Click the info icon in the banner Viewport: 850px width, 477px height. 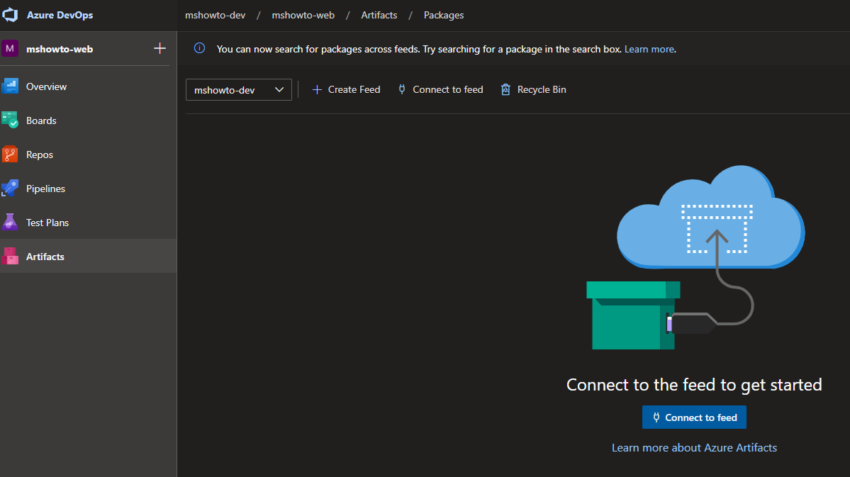click(199, 48)
